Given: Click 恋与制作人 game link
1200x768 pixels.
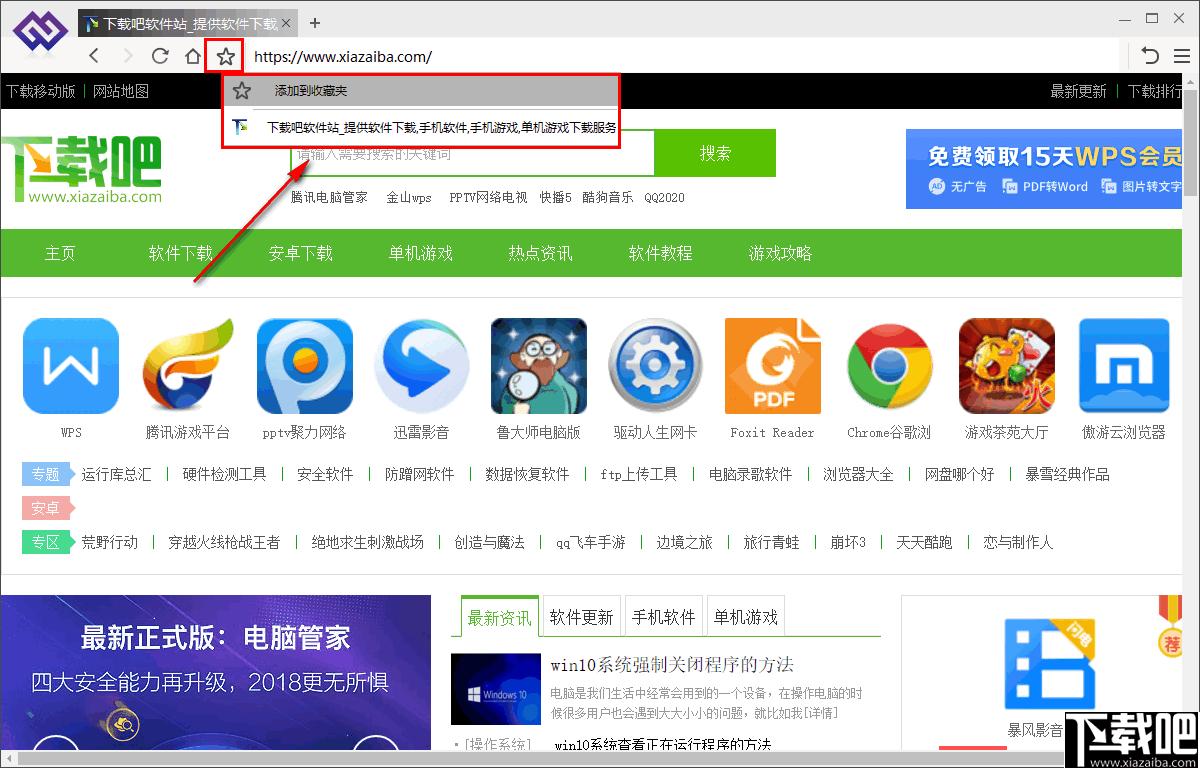Looking at the screenshot, I should pyautogui.click(x=1017, y=542).
